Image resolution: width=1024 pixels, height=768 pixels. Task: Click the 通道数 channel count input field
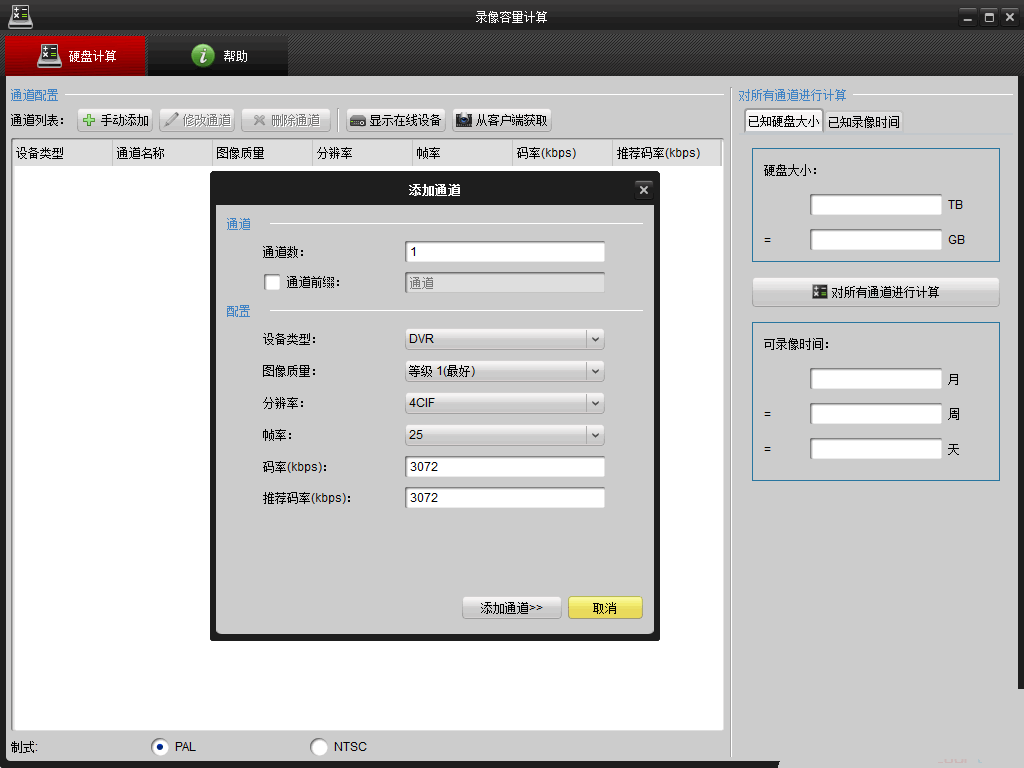[x=504, y=251]
